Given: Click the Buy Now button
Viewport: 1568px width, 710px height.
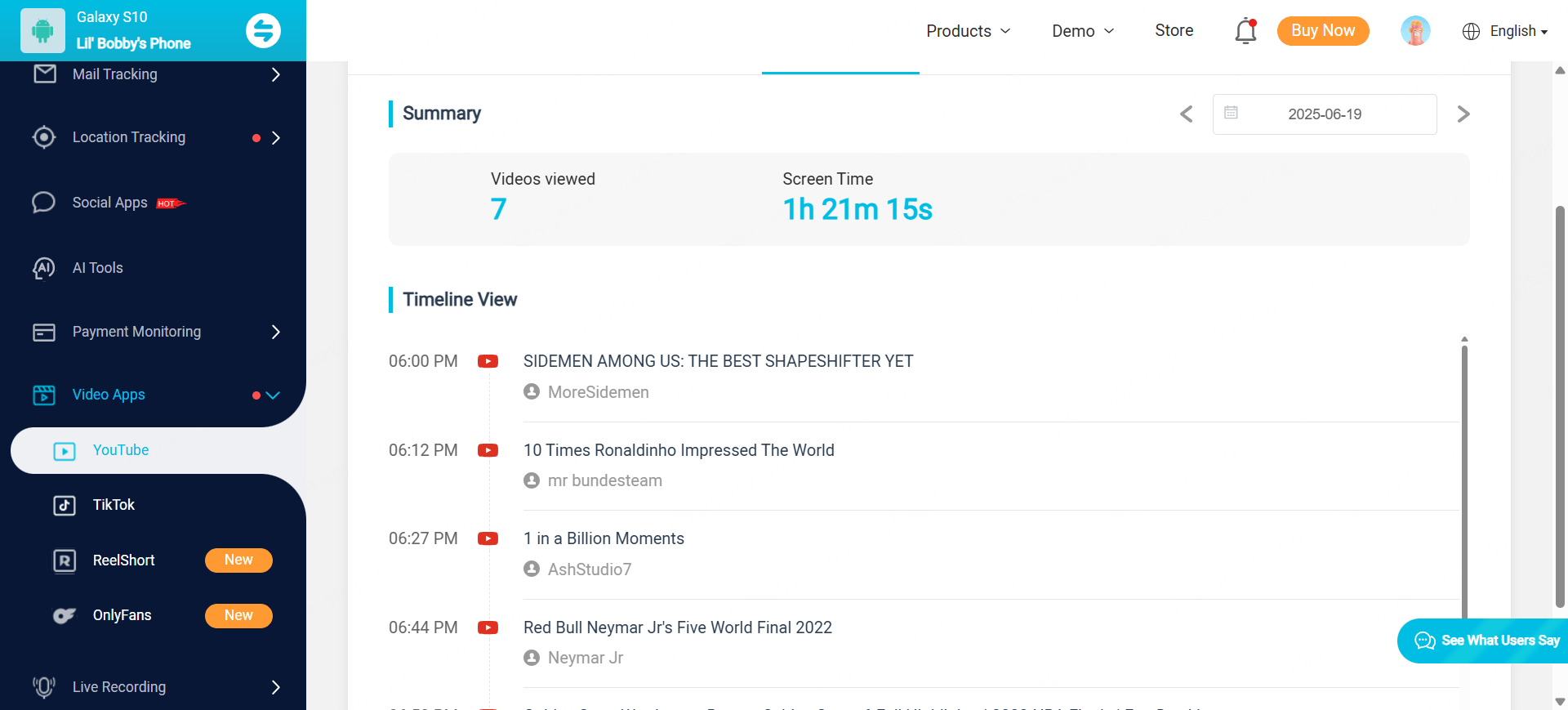Looking at the screenshot, I should coord(1323,31).
